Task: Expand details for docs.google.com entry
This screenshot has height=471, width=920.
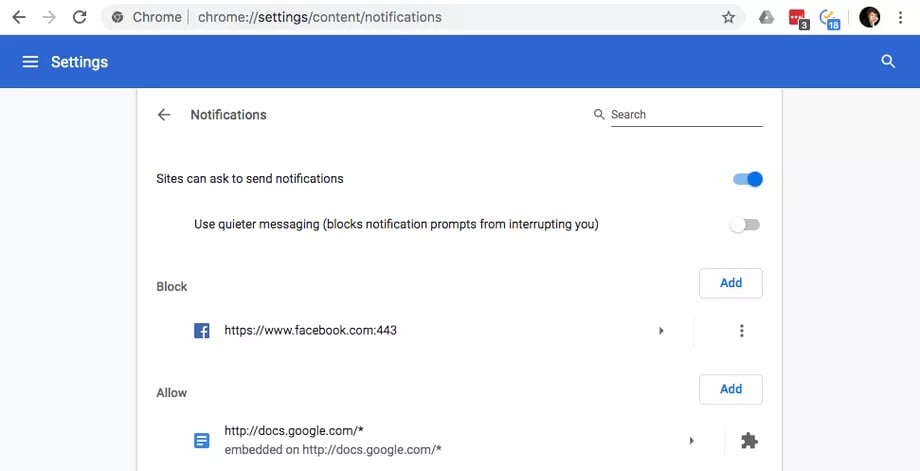Action: click(x=691, y=440)
